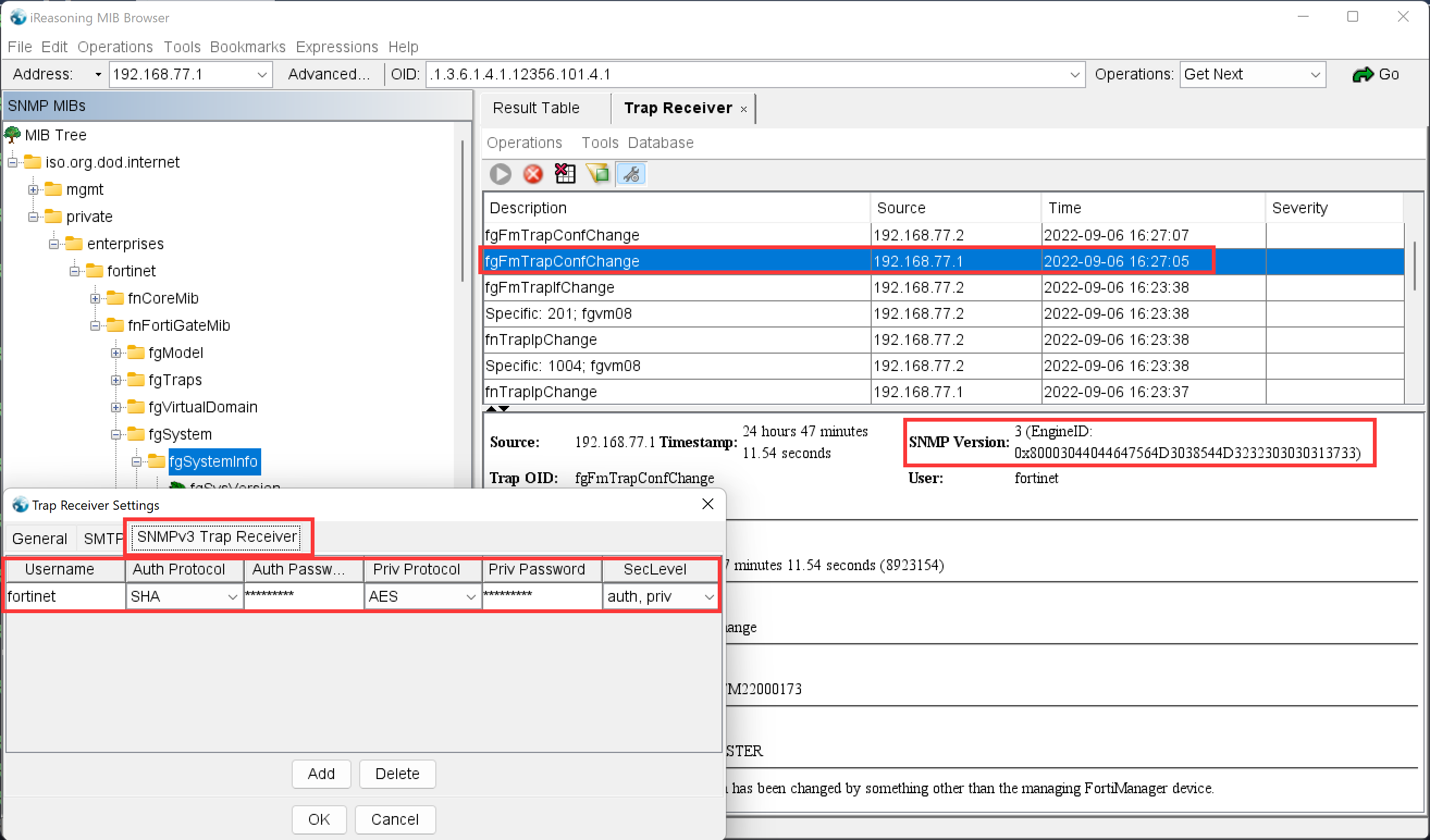Open the Auth Protocol SHA dropdown
This screenshot has width=1430, height=840.
pyautogui.click(x=232, y=597)
